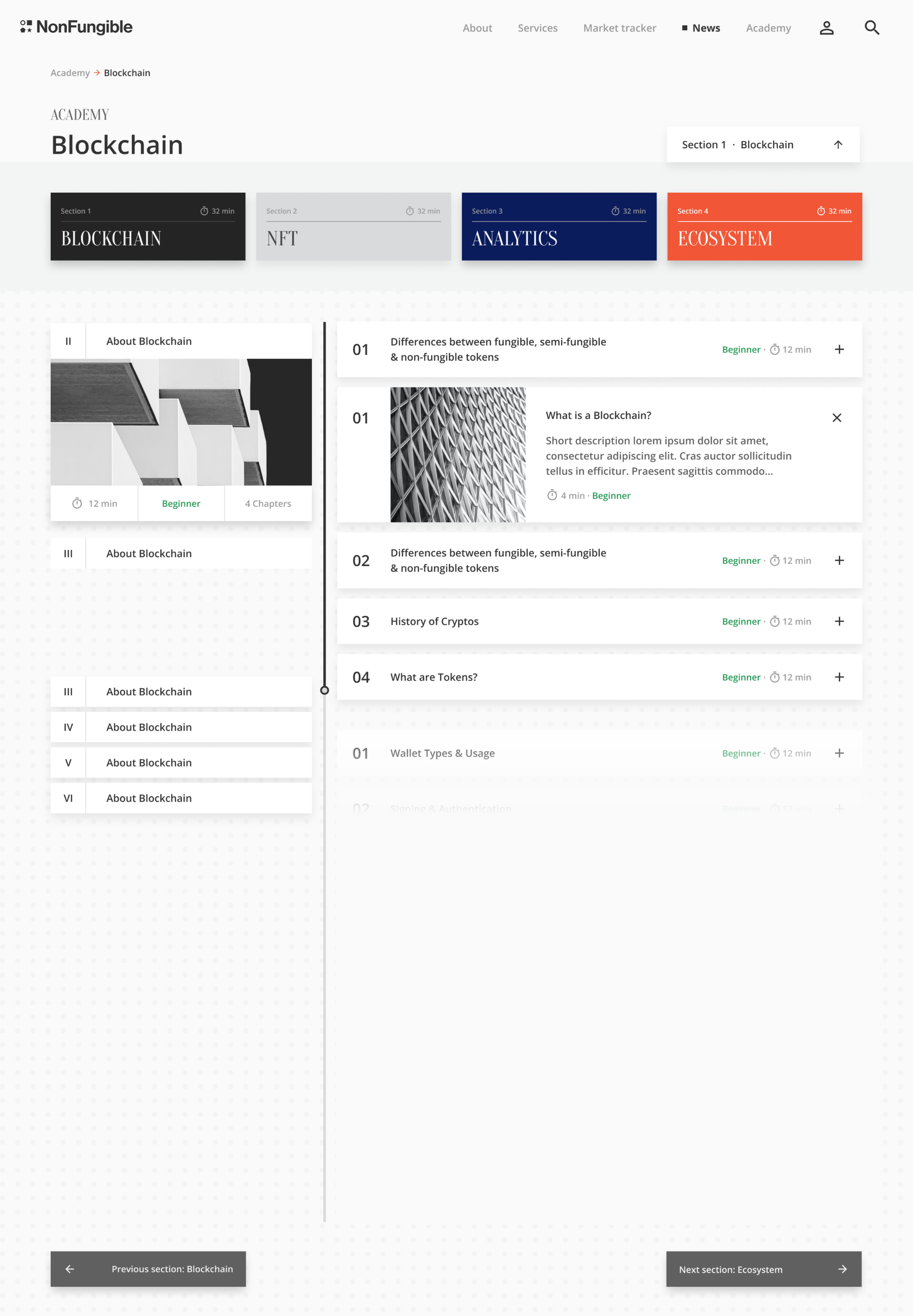
Task: Expand Wallet Types & Usage plus icon
Action: click(x=838, y=753)
